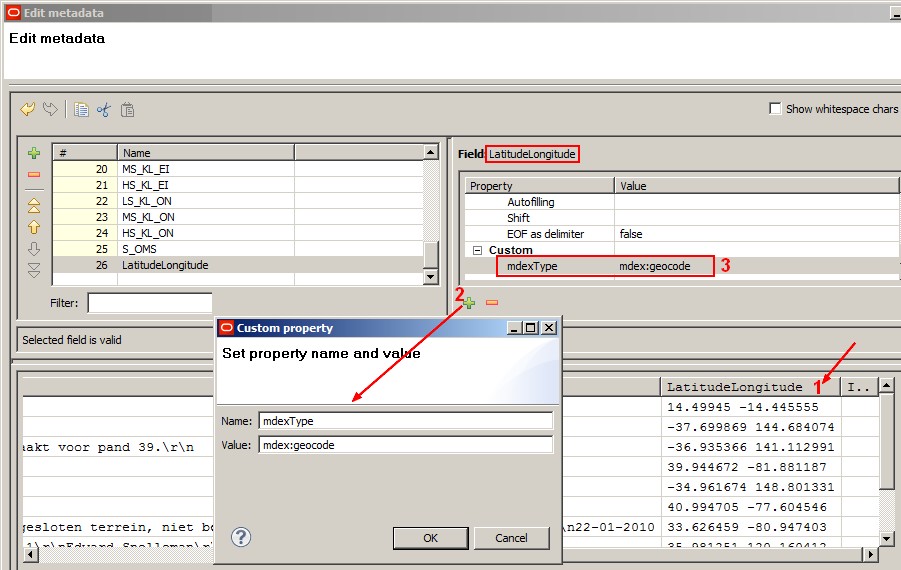Open help in Custom property dialog
The height and width of the screenshot is (570, 901).
pyautogui.click(x=240, y=537)
